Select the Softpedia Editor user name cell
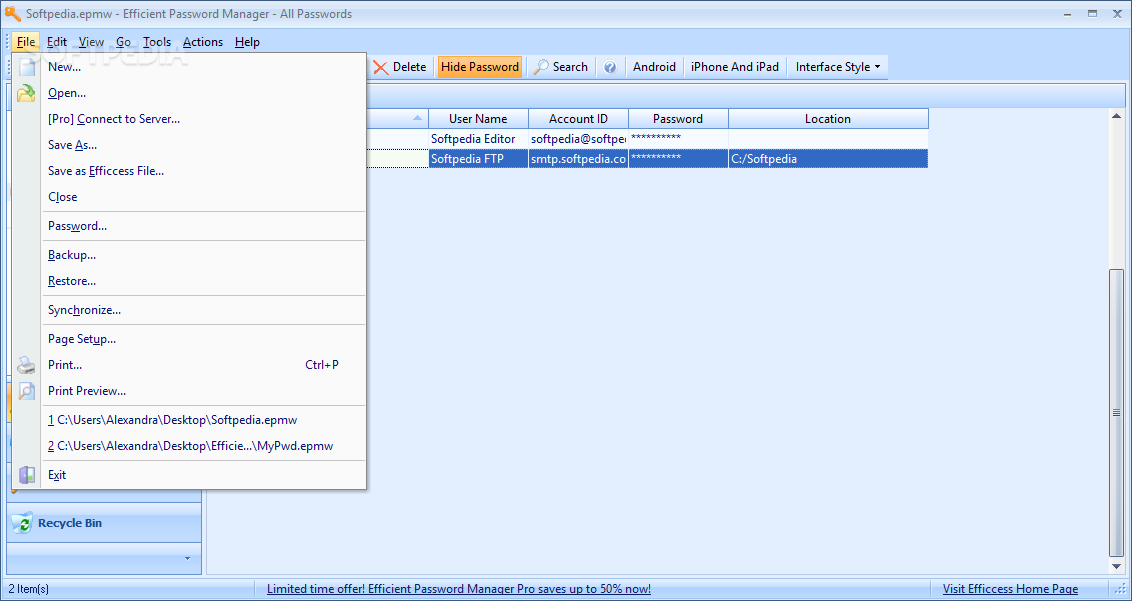 tap(478, 139)
